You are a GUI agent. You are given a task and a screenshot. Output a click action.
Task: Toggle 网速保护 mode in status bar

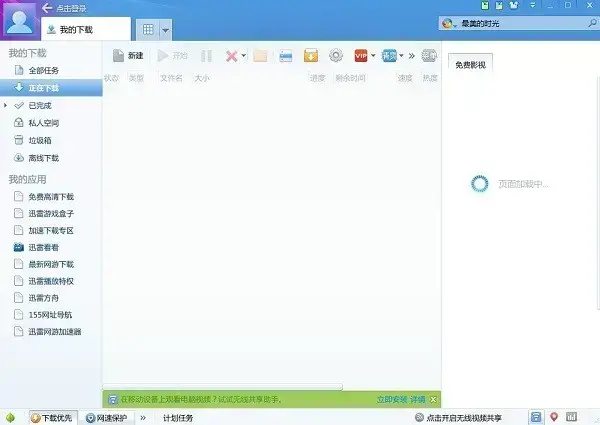[107, 418]
